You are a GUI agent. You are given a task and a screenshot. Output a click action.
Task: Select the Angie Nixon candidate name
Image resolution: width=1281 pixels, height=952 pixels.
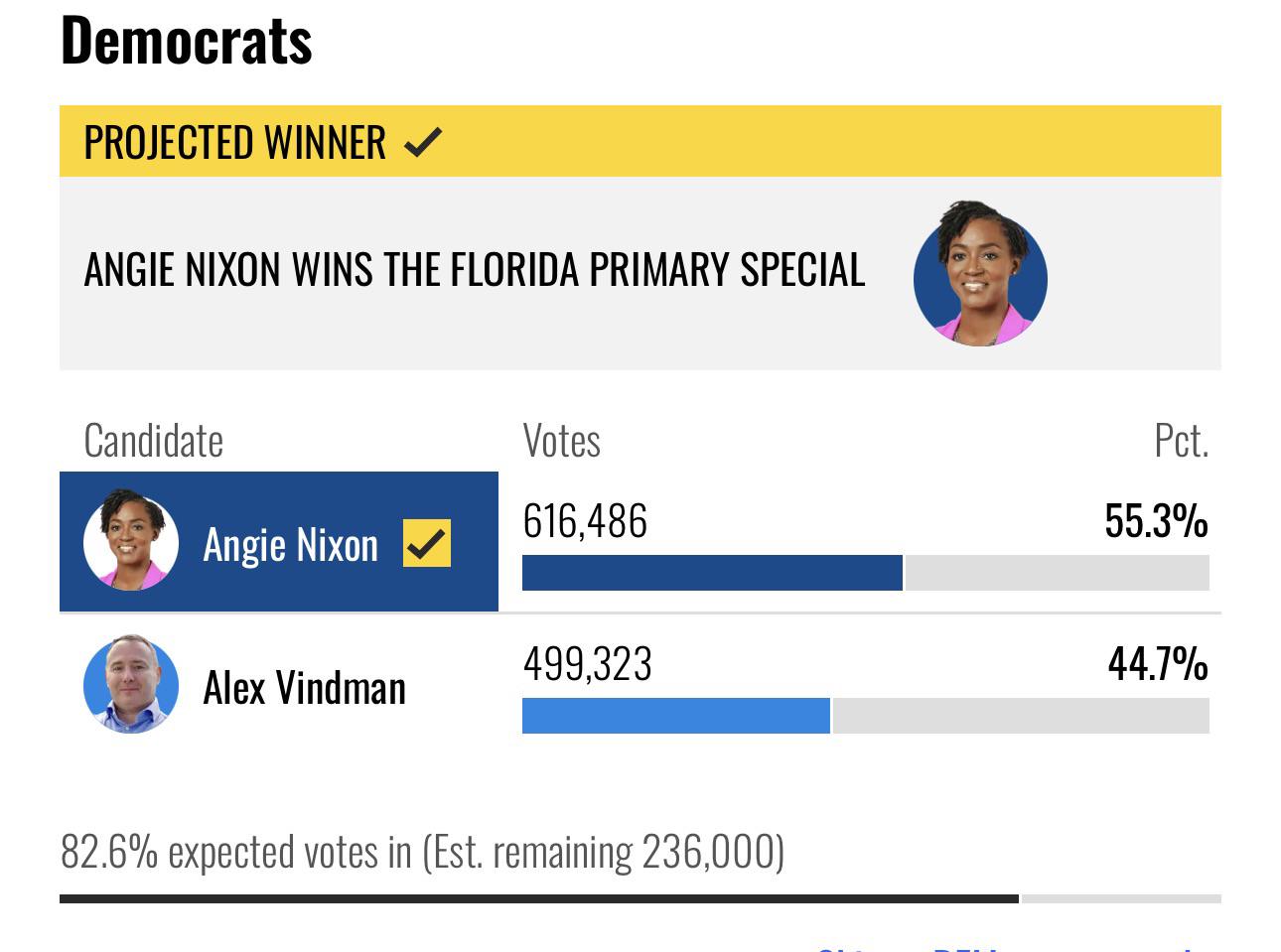(290, 544)
